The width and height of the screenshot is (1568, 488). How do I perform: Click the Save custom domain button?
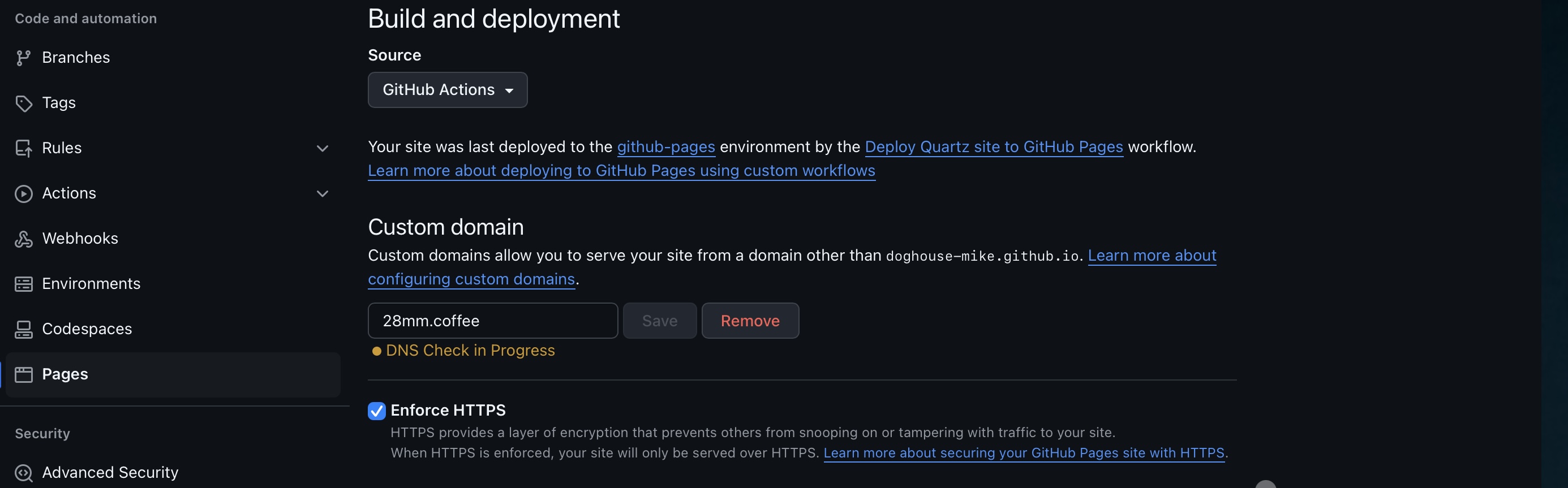659,321
